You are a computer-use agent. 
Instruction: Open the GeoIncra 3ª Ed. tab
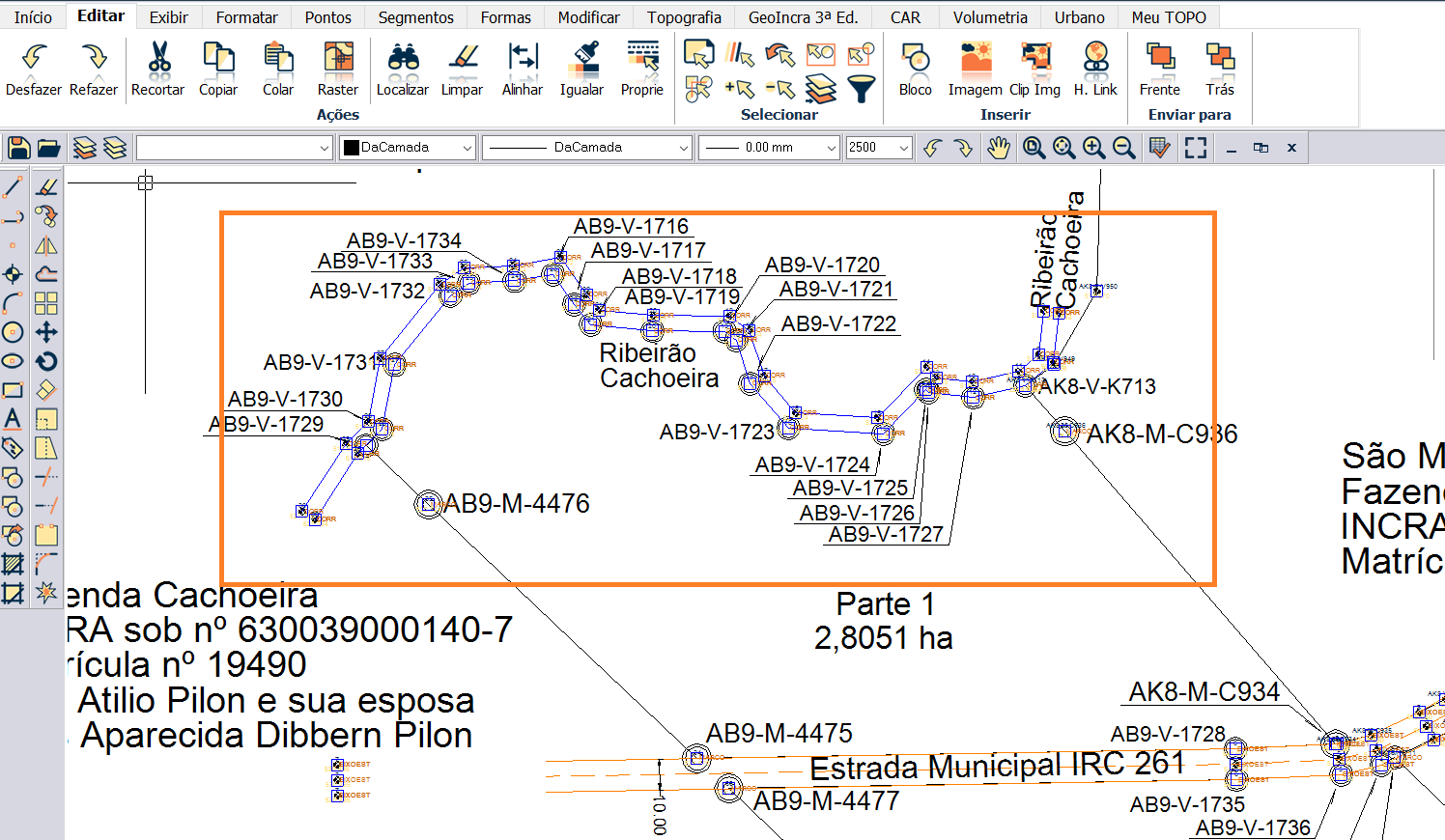click(x=803, y=17)
